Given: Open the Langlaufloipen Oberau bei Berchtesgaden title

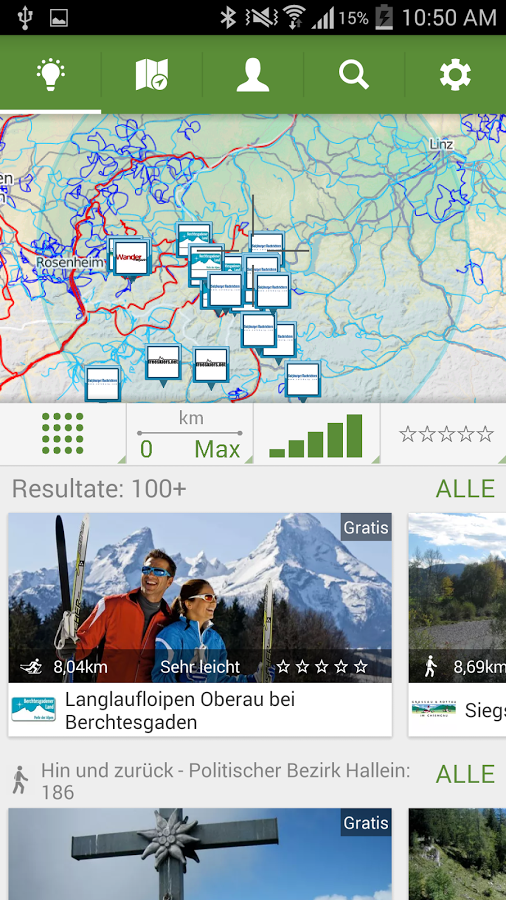Looking at the screenshot, I should [180, 711].
